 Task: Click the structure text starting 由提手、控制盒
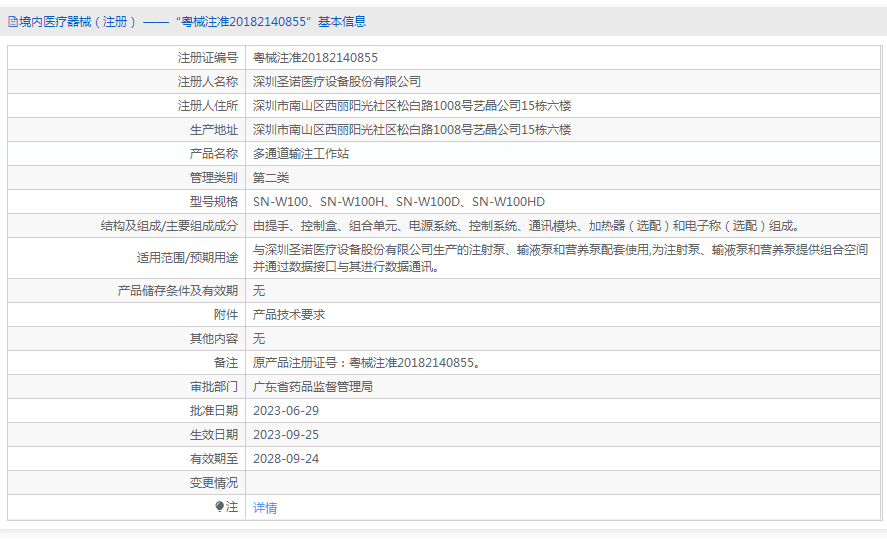click(527, 226)
